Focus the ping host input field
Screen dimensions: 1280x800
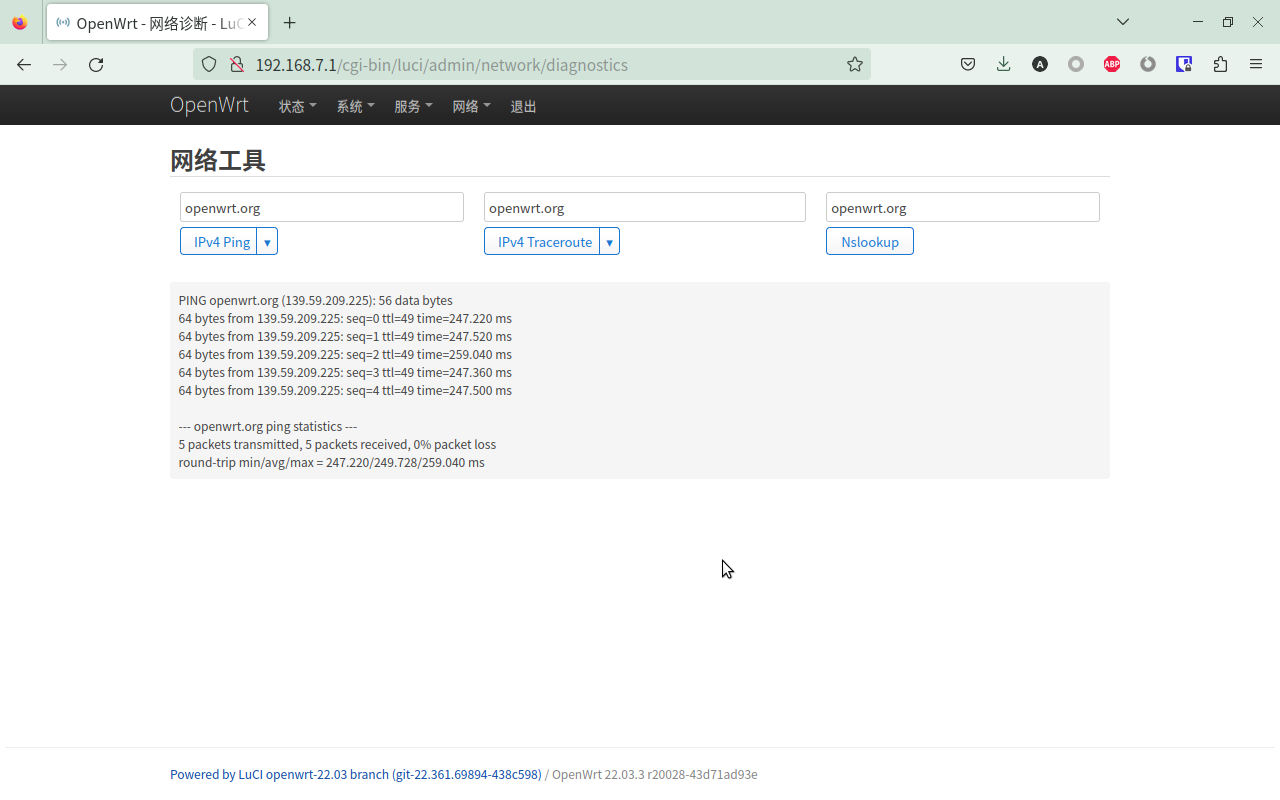point(322,207)
